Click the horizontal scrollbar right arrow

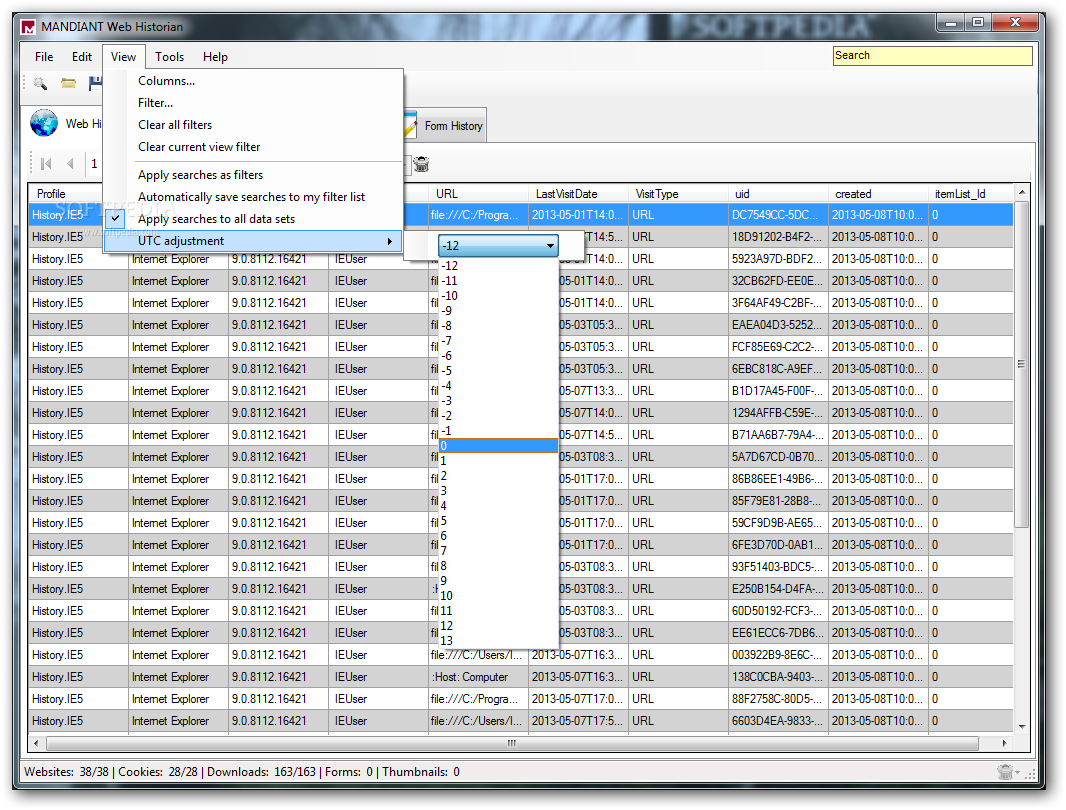point(1005,743)
